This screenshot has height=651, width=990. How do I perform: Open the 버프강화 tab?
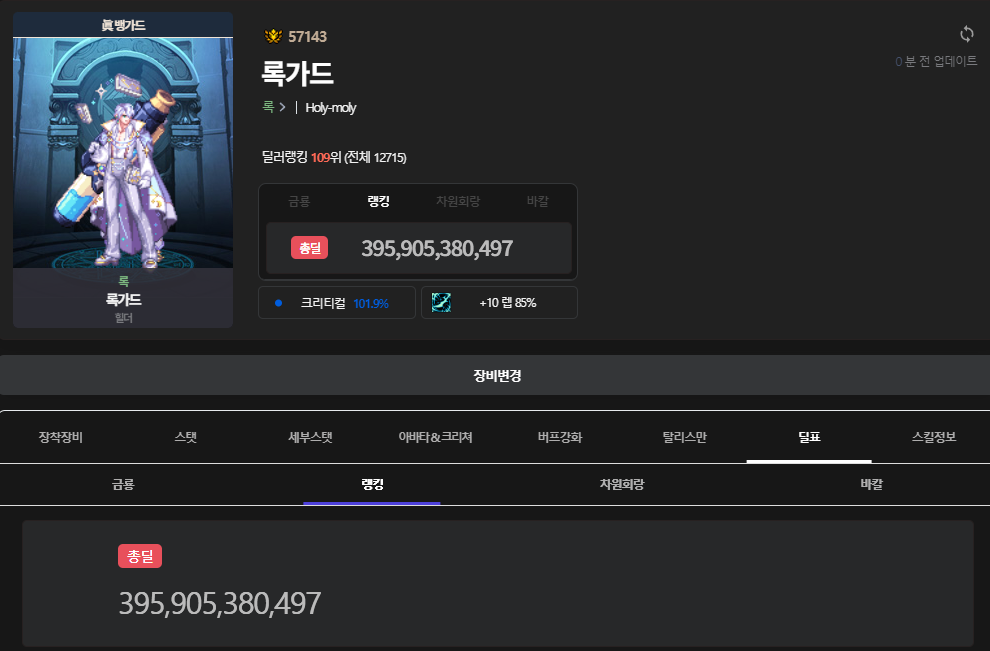pyautogui.click(x=559, y=437)
